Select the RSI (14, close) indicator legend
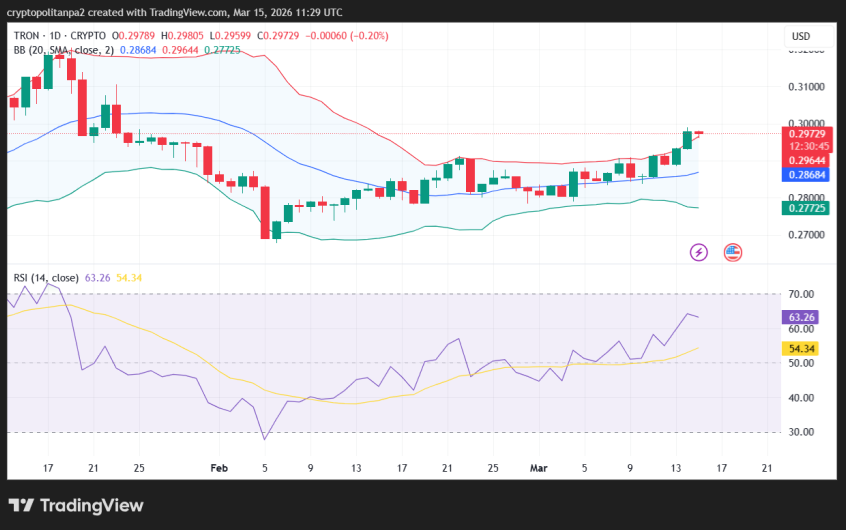The height and width of the screenshot is (530, 846). coord(45,277)
